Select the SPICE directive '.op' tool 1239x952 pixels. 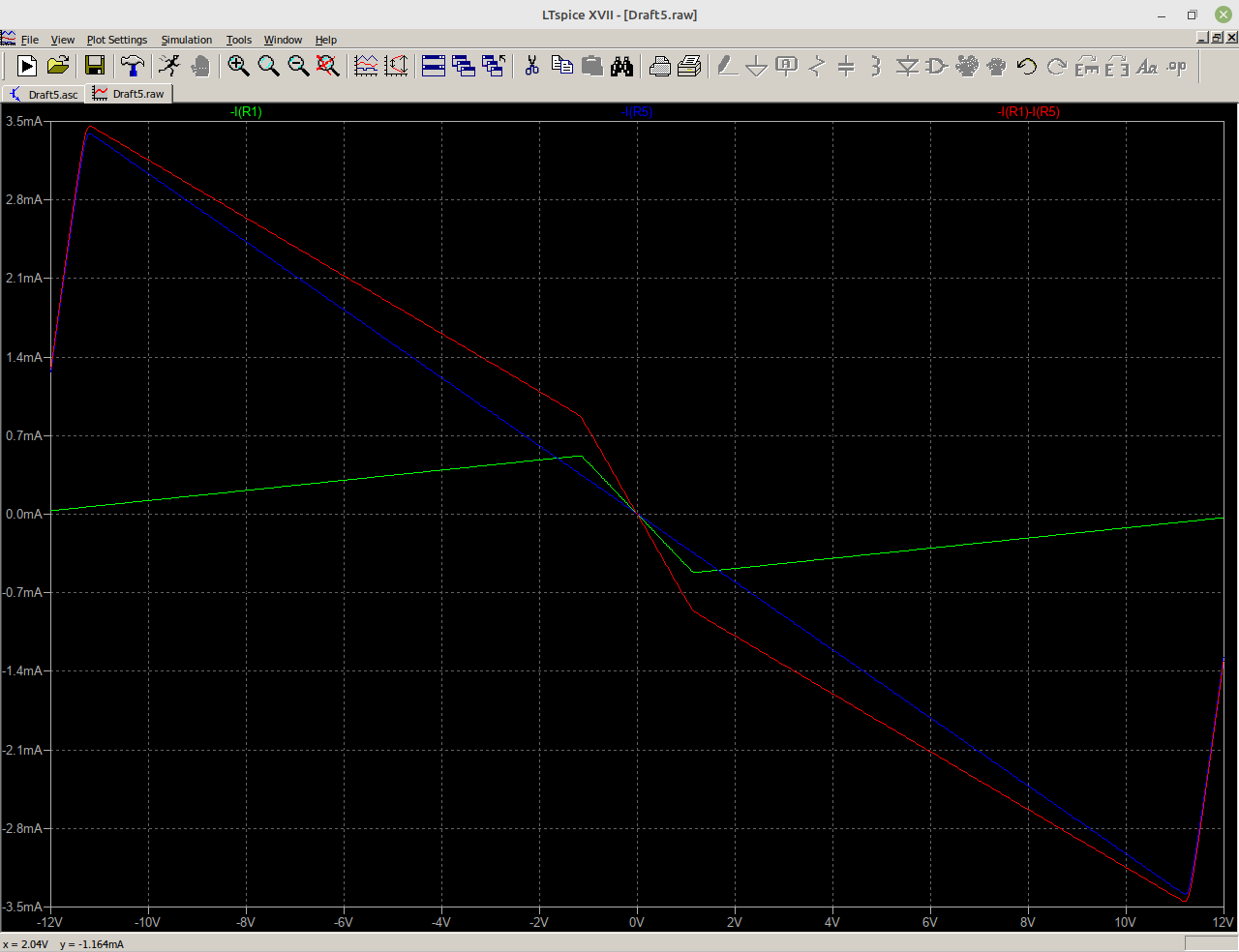click(x=1177, y=66)
